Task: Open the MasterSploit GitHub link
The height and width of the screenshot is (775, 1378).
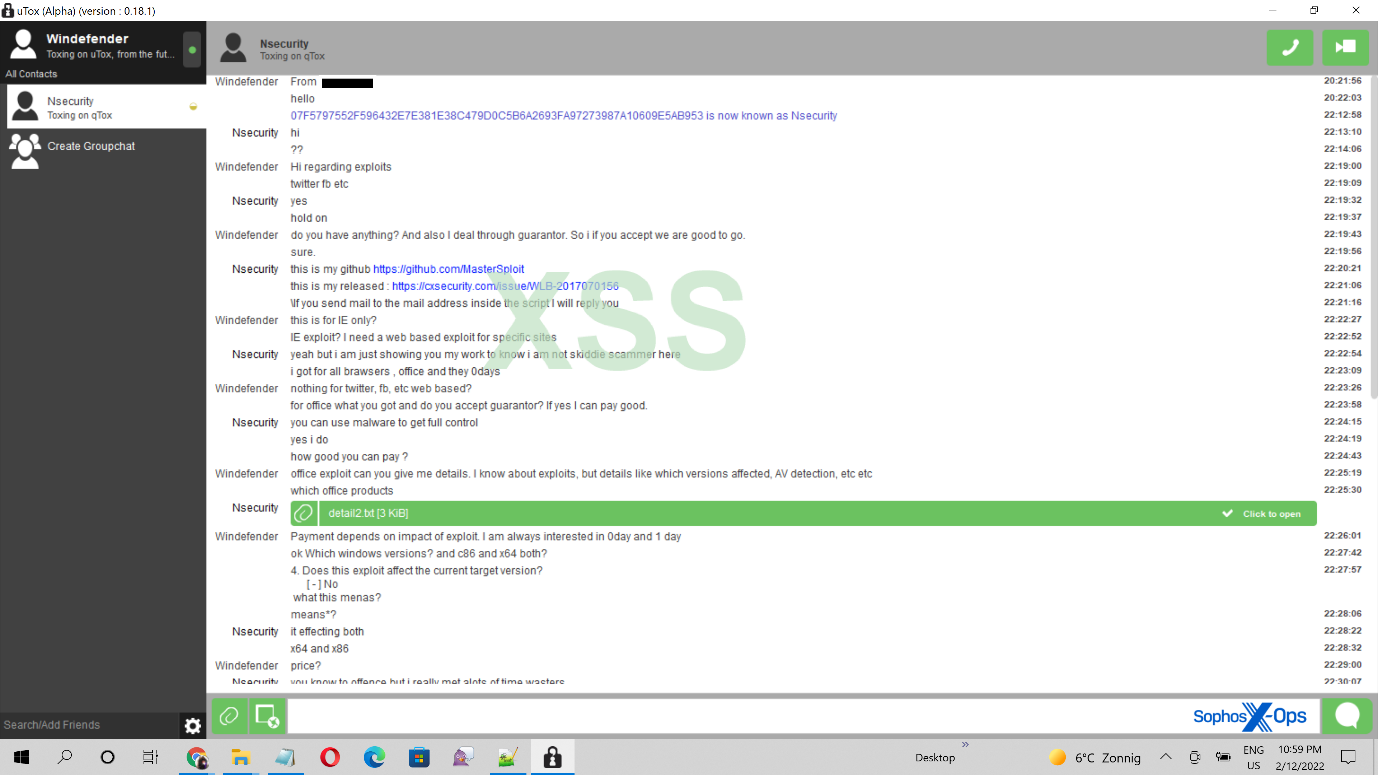Action: click(x=448, y=268)
